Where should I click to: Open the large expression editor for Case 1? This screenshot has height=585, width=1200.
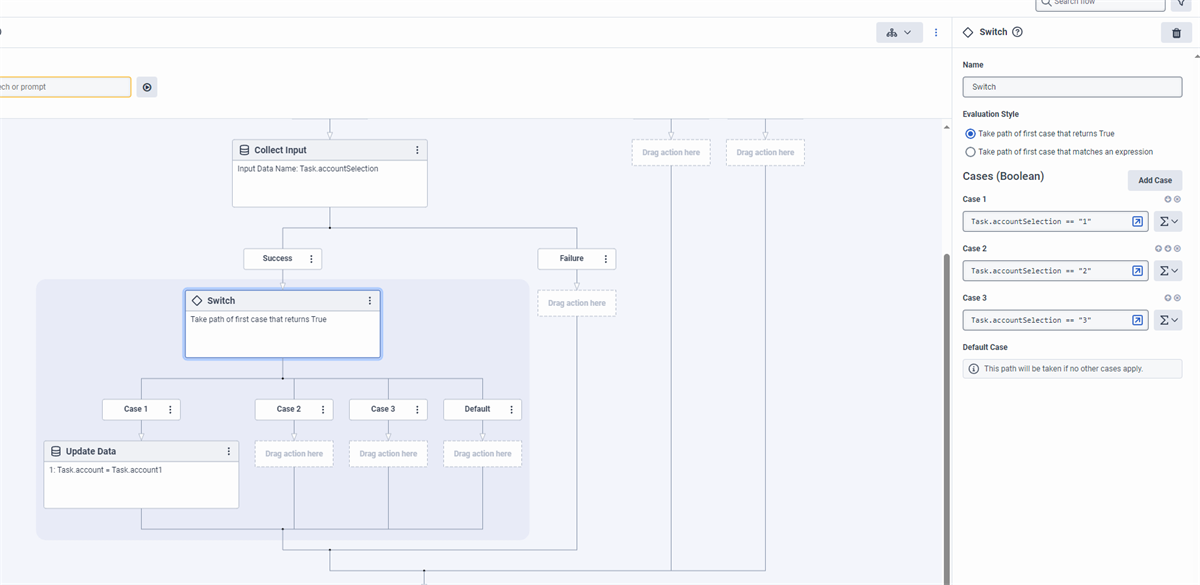[1138, 222]
